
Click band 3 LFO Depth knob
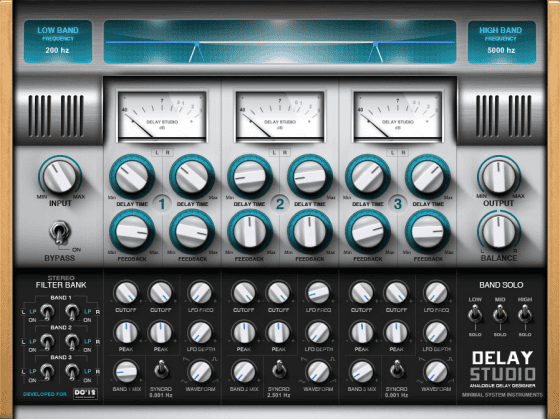[436, 332]
